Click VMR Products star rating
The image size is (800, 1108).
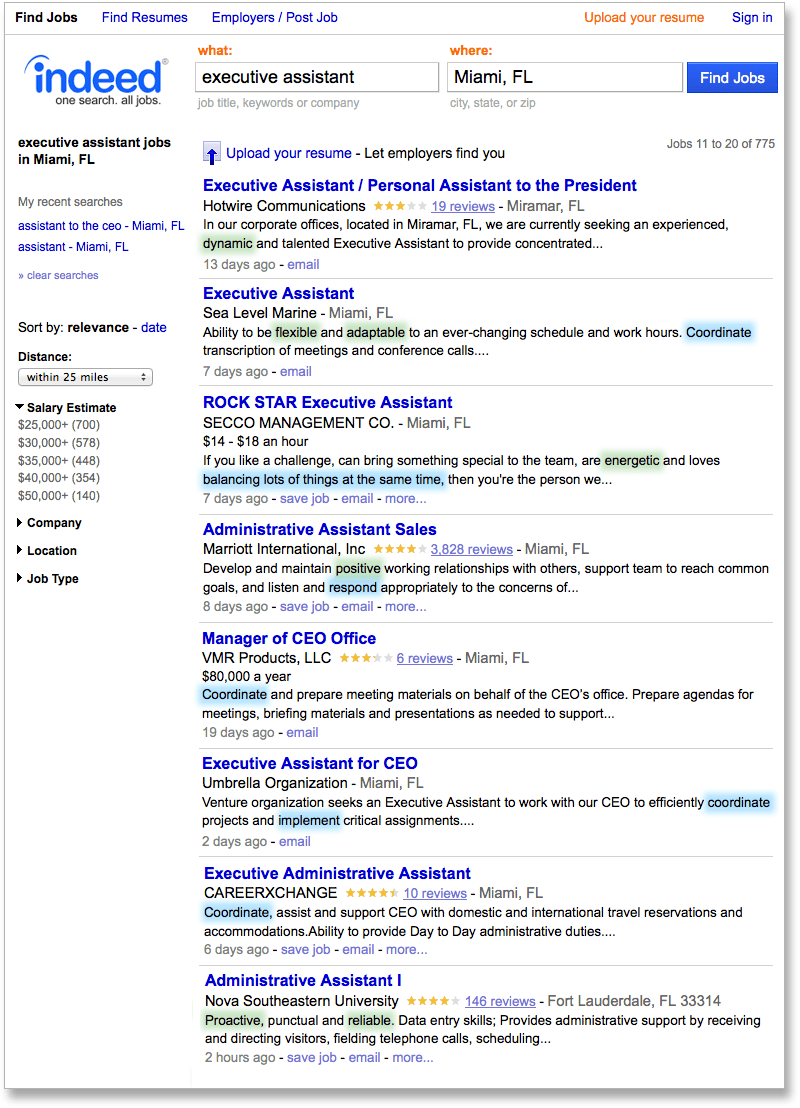point(365,658)
